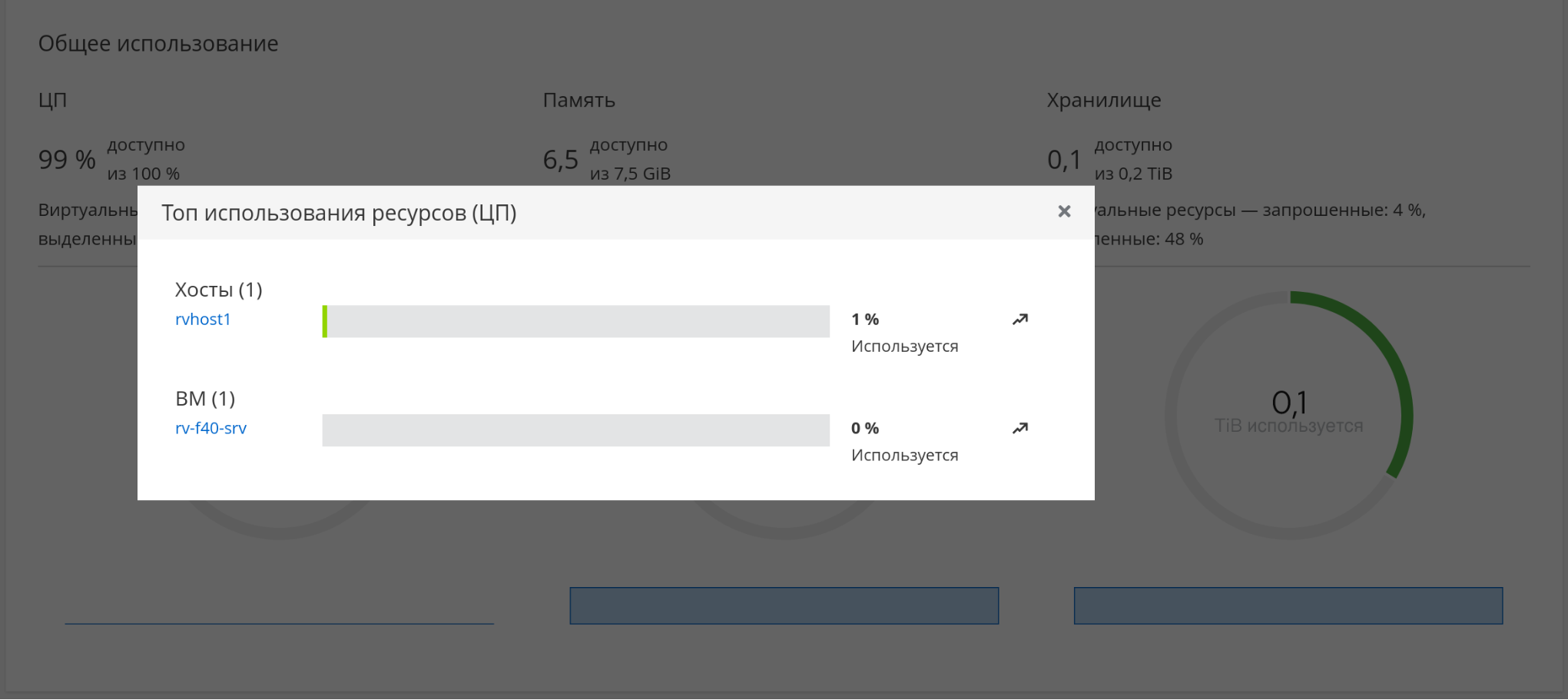Select the "Хосты (1)" section heading
Image resolution: width=1568 pixels, height=700 pixels.
click(218, 290)
